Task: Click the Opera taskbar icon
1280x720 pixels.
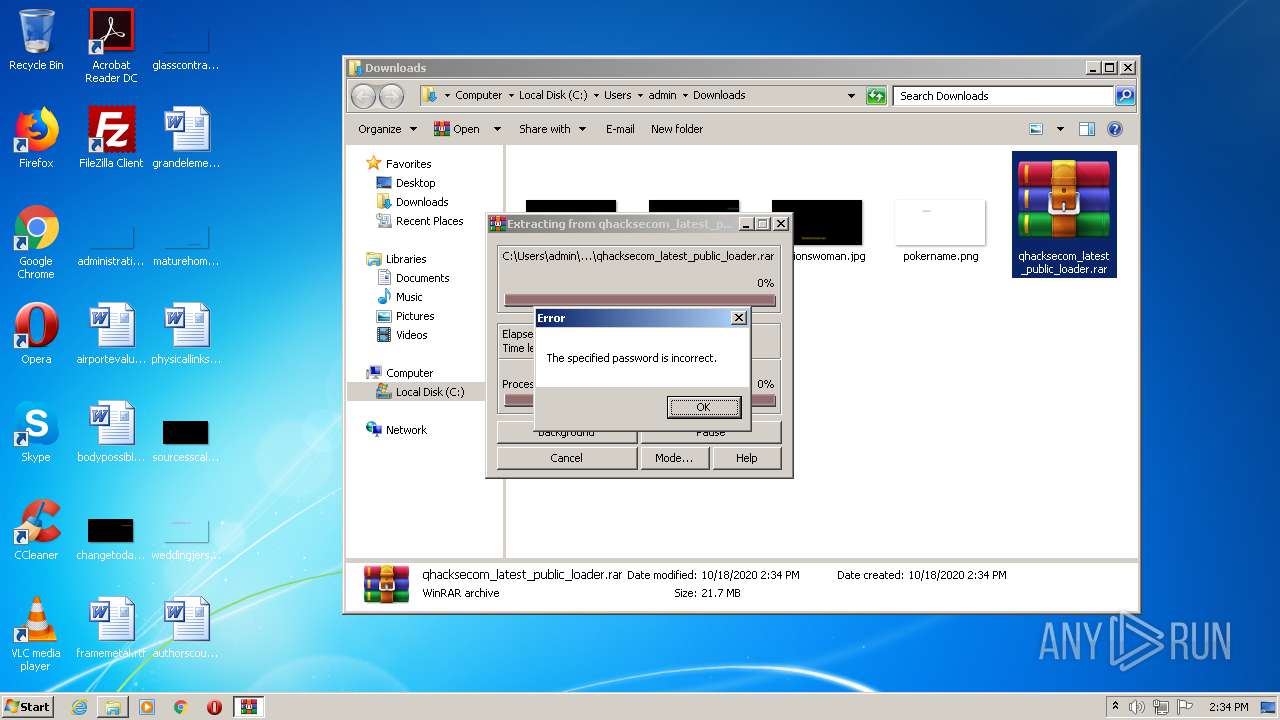Action: pos(214,707)
